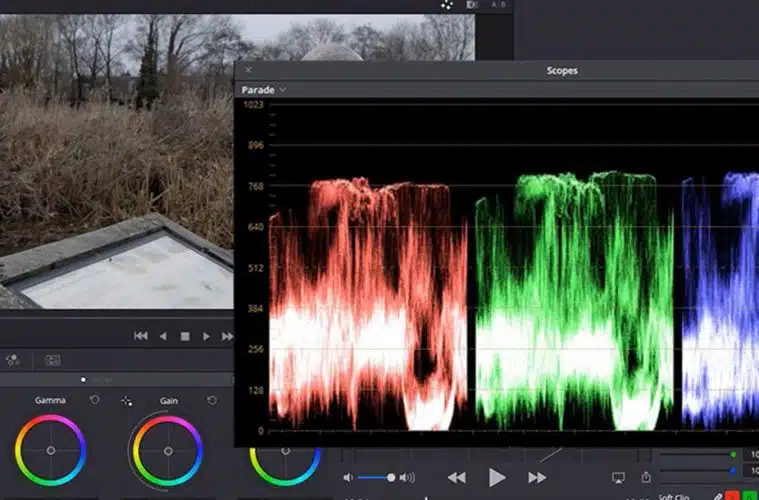Open the Parade scope type dropdown
This screenshot has height=500, width=759.
click(x=264, y=90)
